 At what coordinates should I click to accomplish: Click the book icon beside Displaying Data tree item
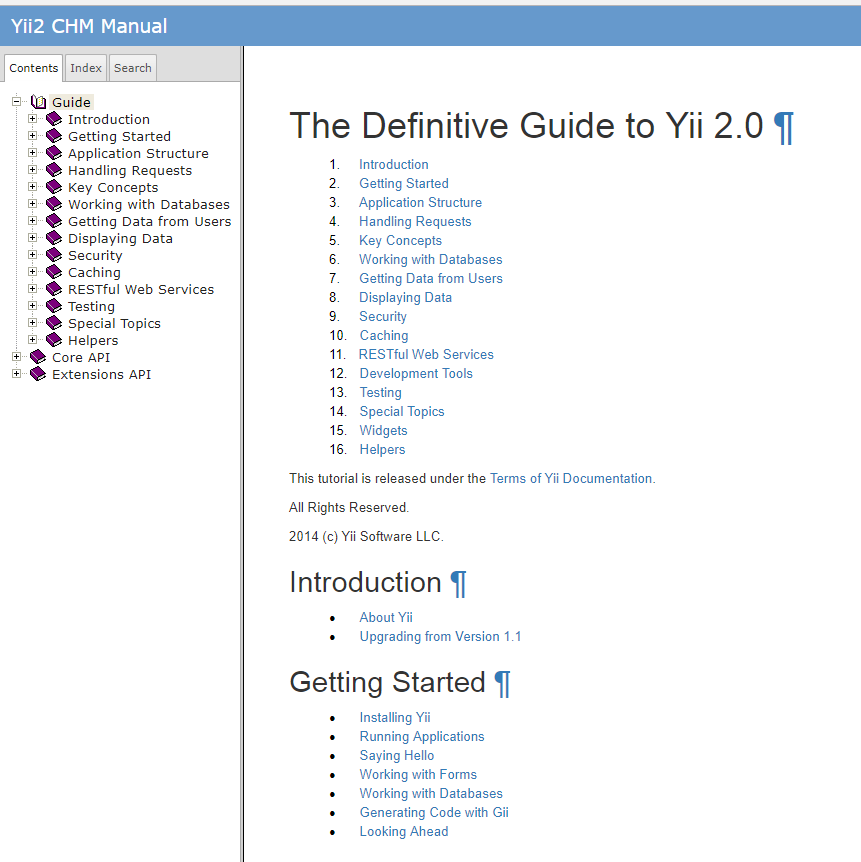[x=54, y=238]
